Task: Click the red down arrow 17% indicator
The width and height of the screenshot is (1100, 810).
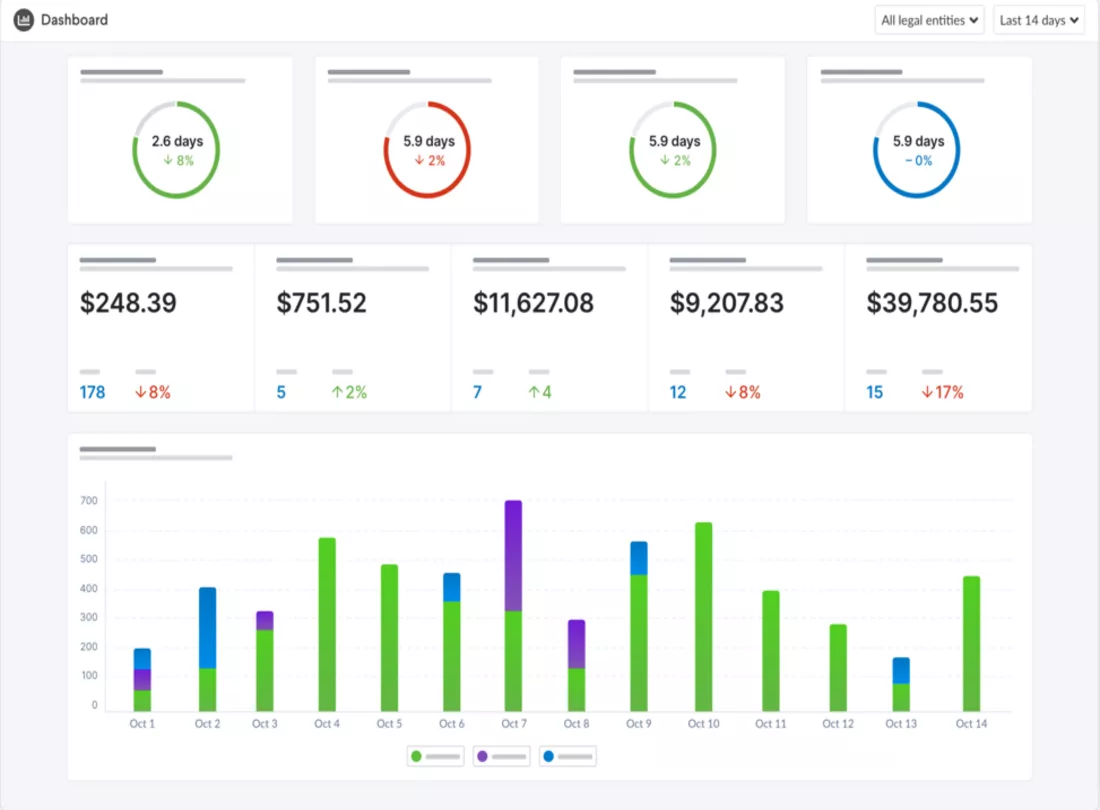Action: pos(942,392)
